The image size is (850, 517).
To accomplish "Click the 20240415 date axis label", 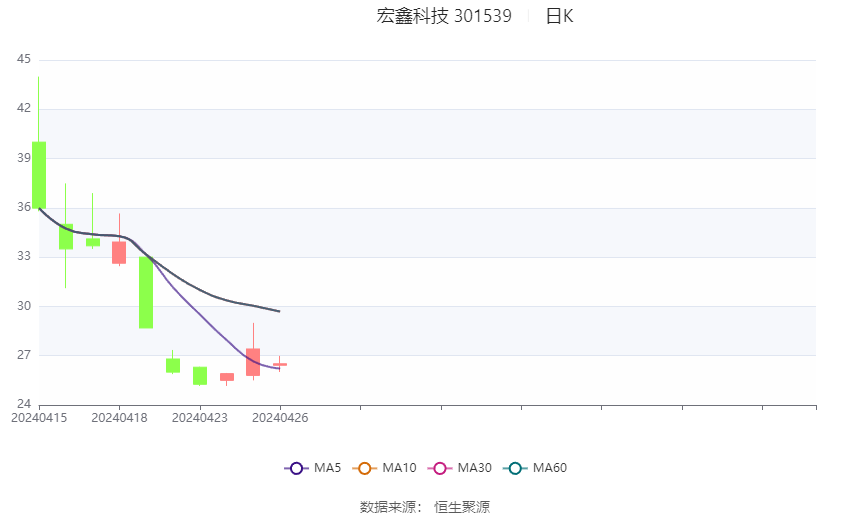I will 39,418.
